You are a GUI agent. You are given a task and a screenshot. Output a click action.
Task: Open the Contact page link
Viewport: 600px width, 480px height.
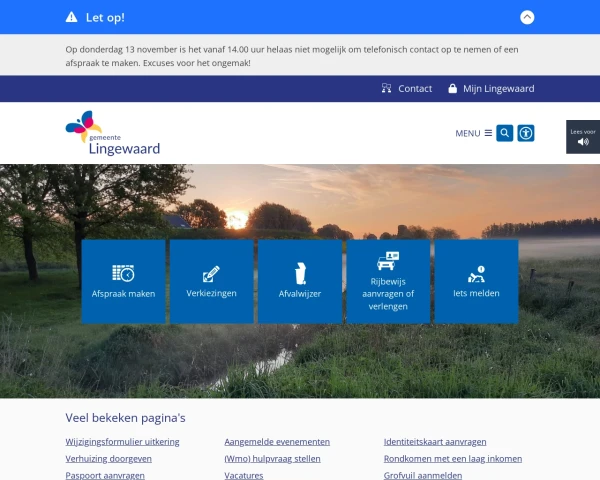coord(407,88)
